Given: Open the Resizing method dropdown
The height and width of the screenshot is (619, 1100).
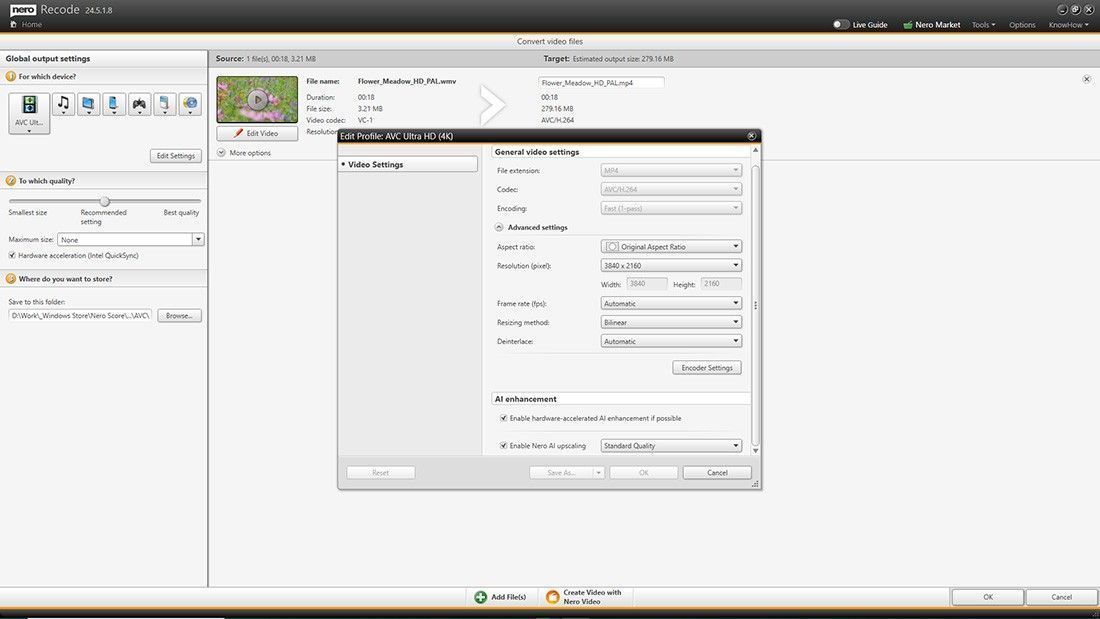Looking at the screenshot, I should pyautogui.click(x=671, y=323).
